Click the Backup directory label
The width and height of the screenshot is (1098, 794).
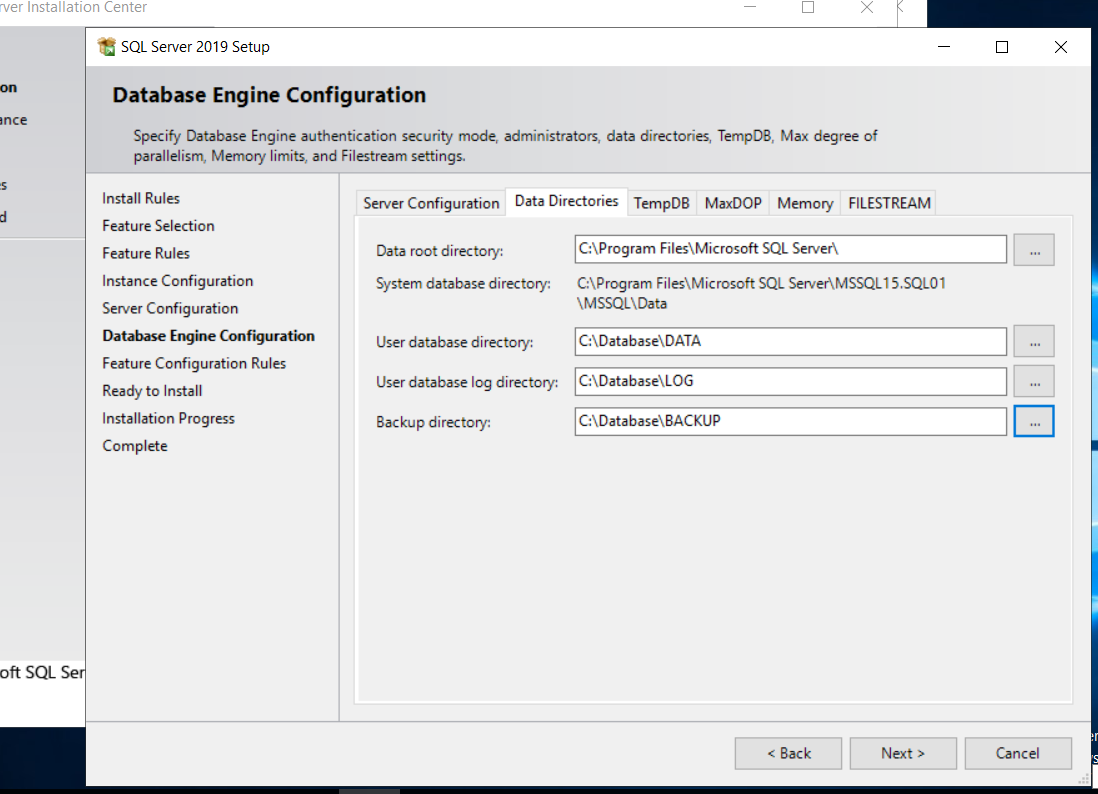pyautogui.click(x=433, y=422)
